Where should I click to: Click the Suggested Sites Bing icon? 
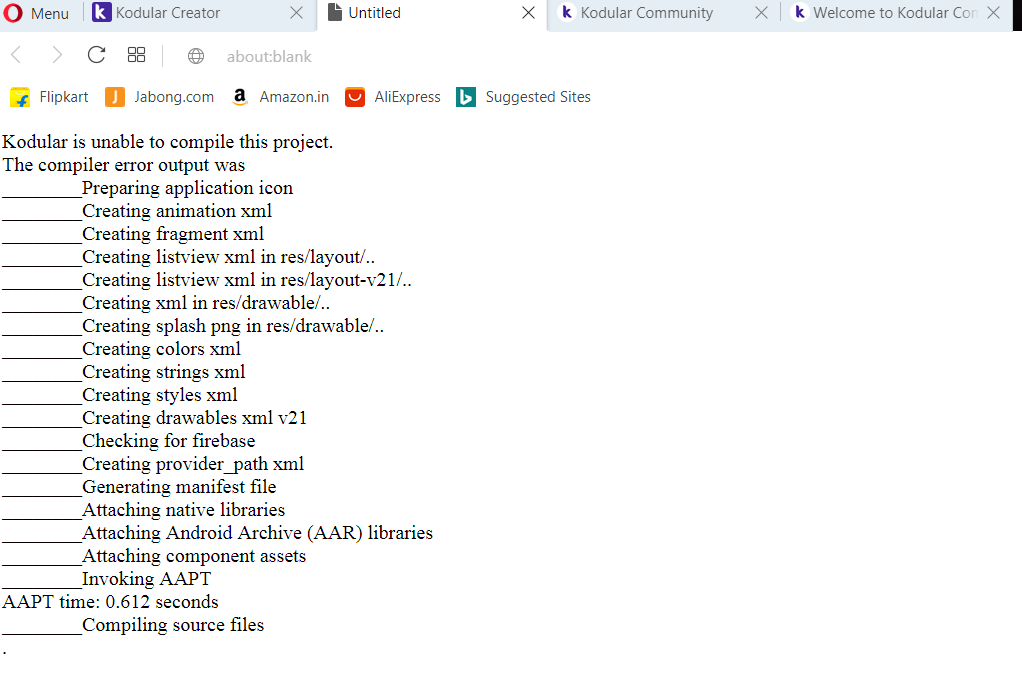(x=465, y=97)
